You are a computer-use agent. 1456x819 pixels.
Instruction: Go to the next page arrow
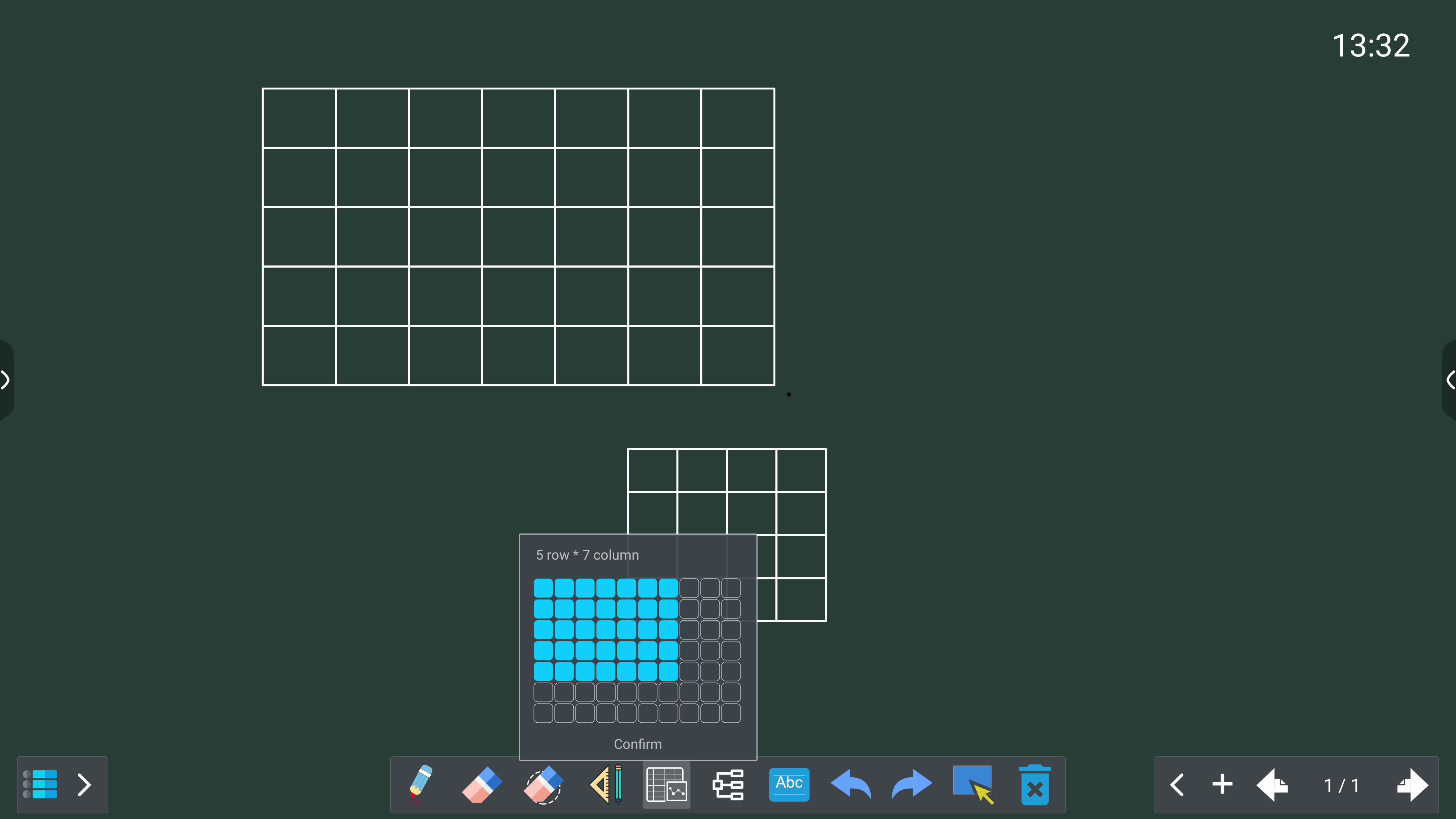[1412, 784]
